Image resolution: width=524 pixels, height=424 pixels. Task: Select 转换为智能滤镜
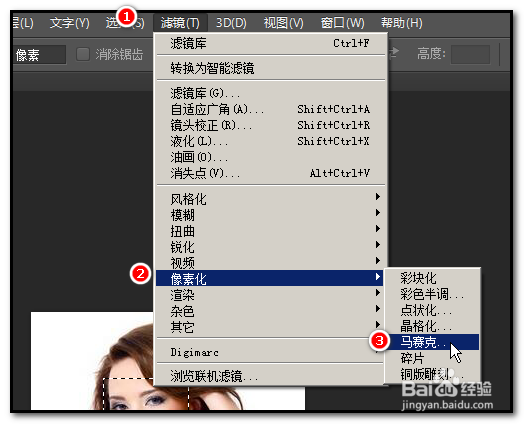click(x=270, y=68)
